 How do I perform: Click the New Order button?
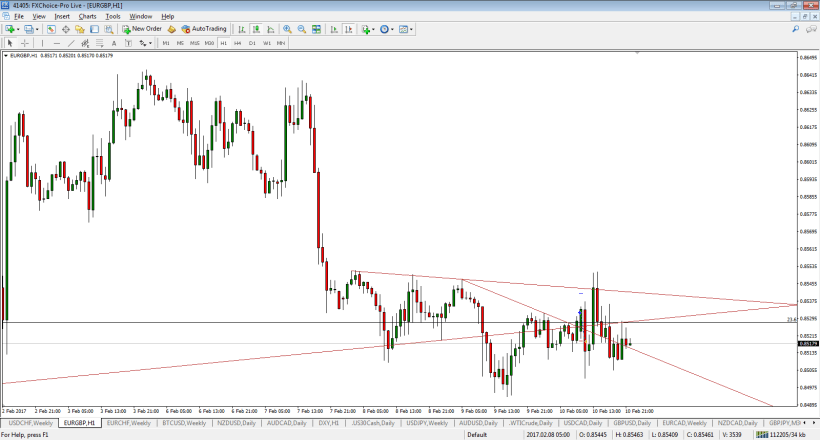coord(142,29)
